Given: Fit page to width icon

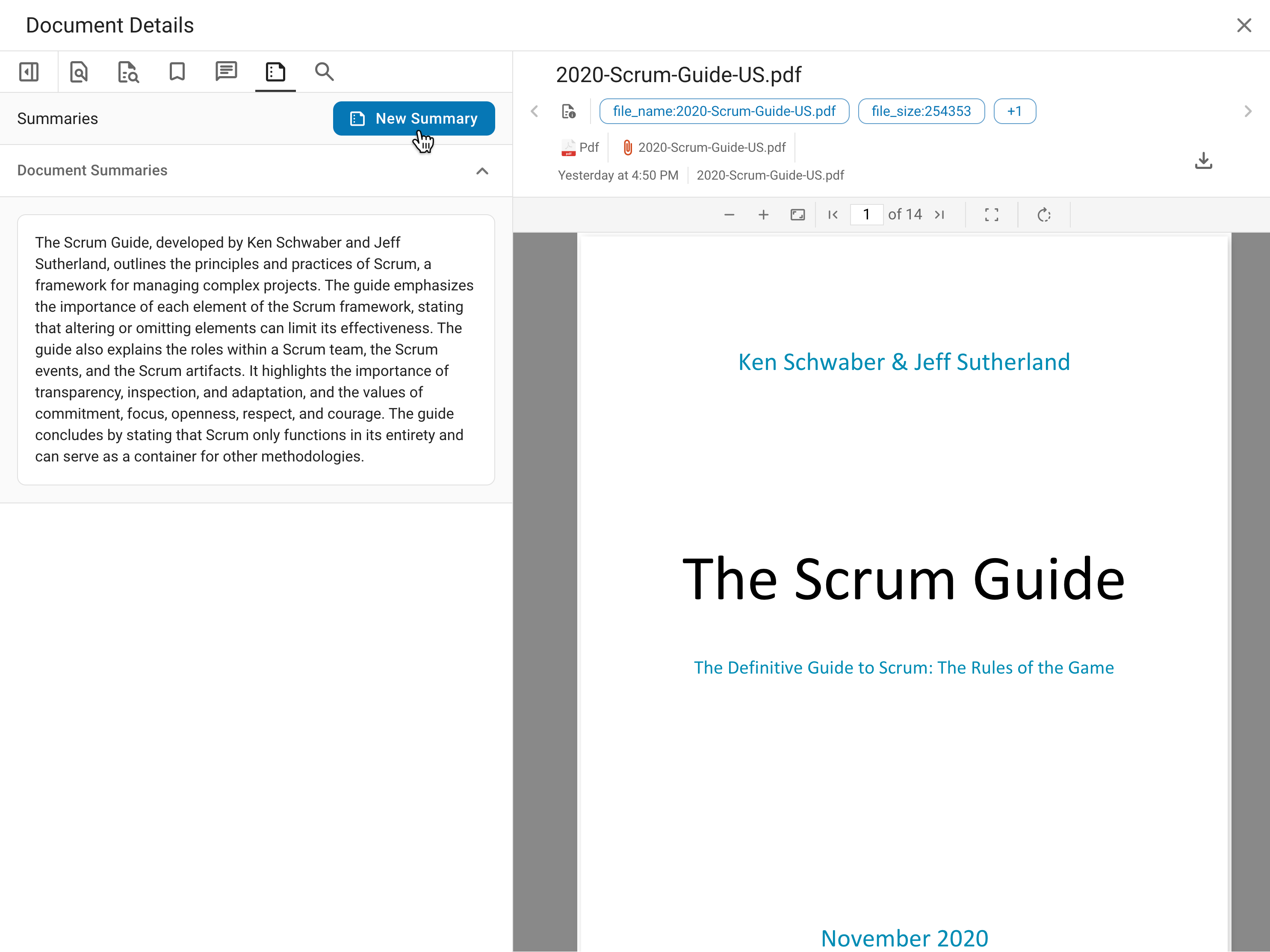Looking at the screenshot, I should click(x=797, y=215).
